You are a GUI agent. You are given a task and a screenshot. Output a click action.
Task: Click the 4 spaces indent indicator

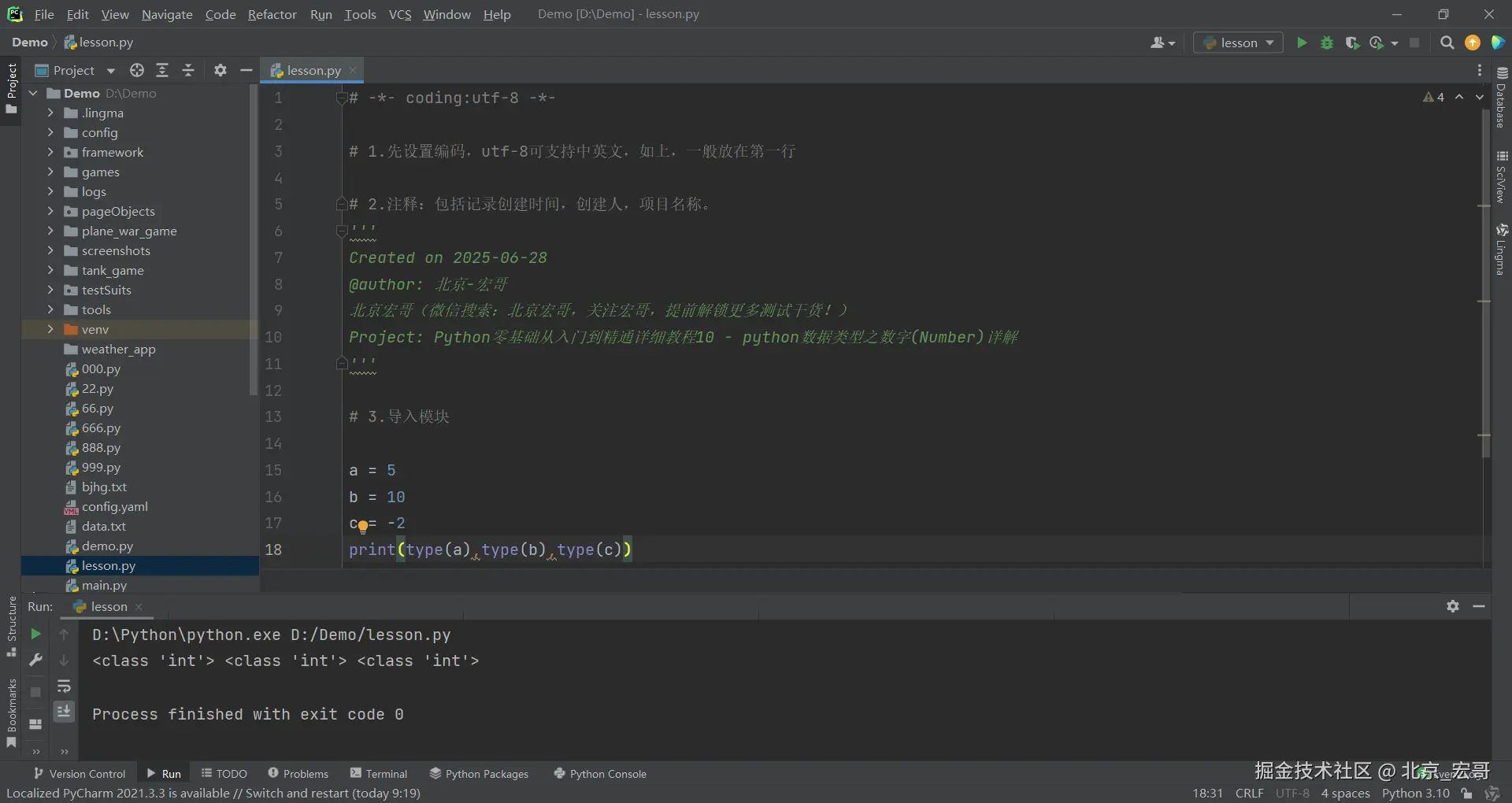click(1345, 794)
